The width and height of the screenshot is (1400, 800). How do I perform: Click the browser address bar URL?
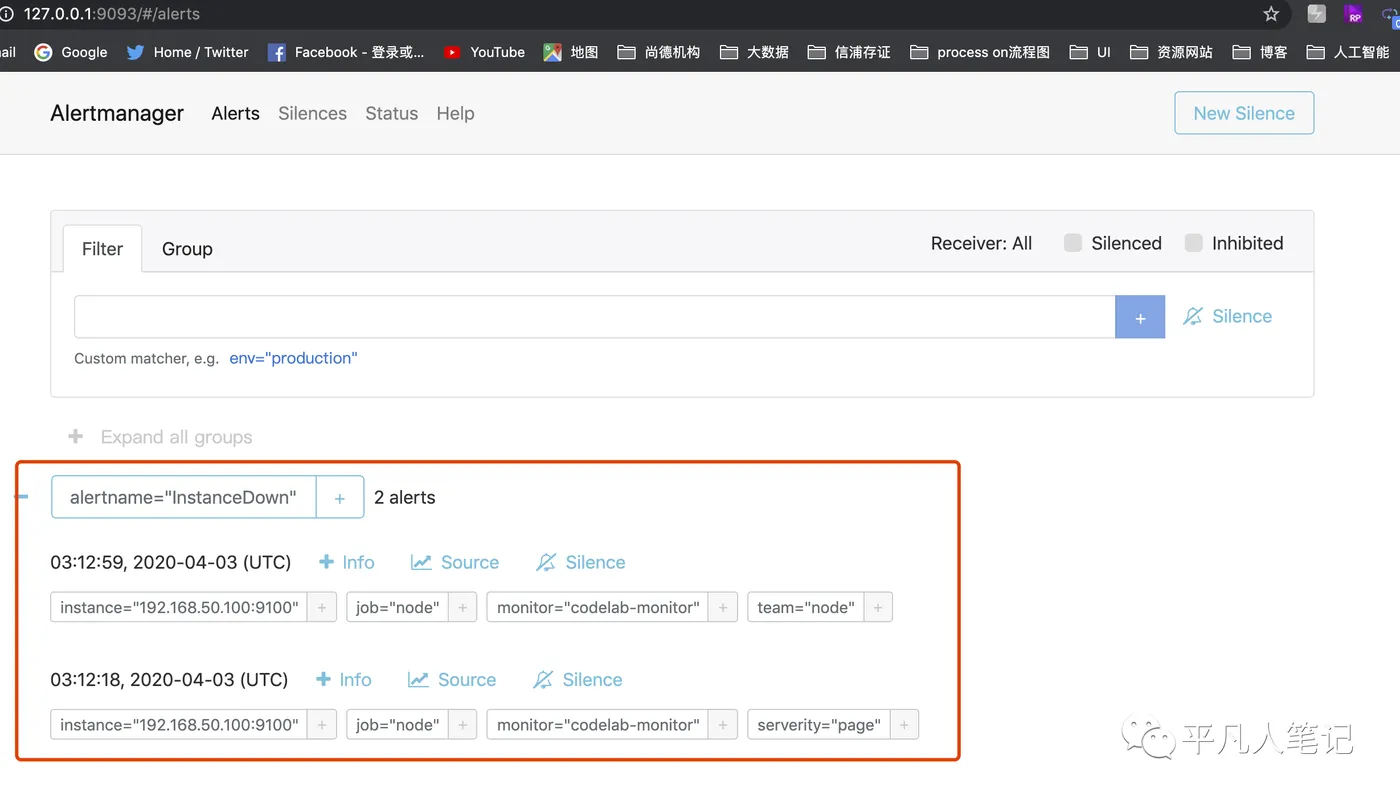tap(112, 14)
